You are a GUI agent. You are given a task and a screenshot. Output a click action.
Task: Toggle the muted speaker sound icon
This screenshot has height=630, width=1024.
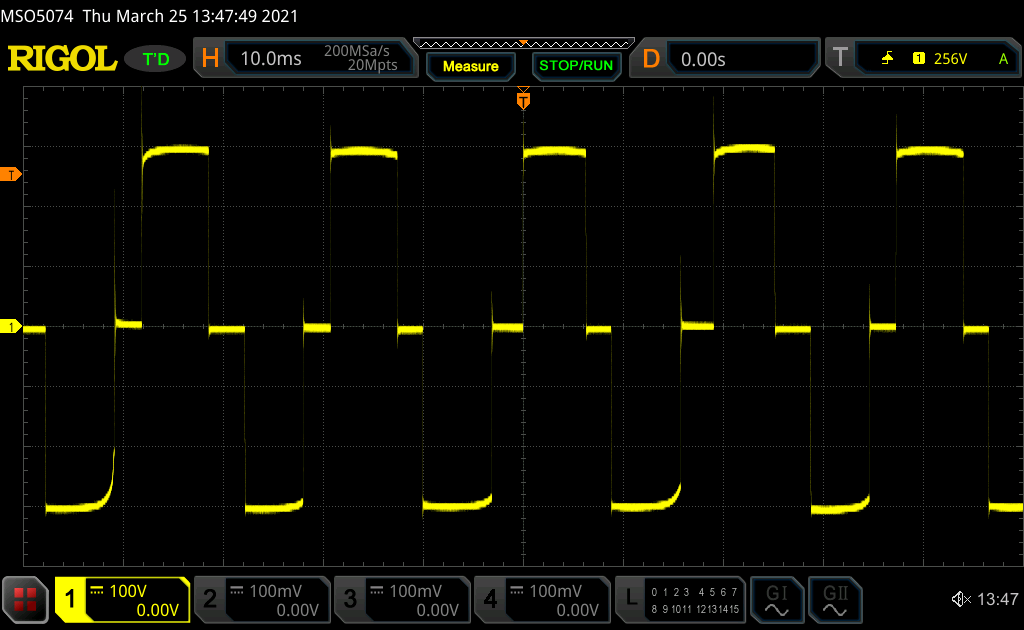(x=960, y=599)
